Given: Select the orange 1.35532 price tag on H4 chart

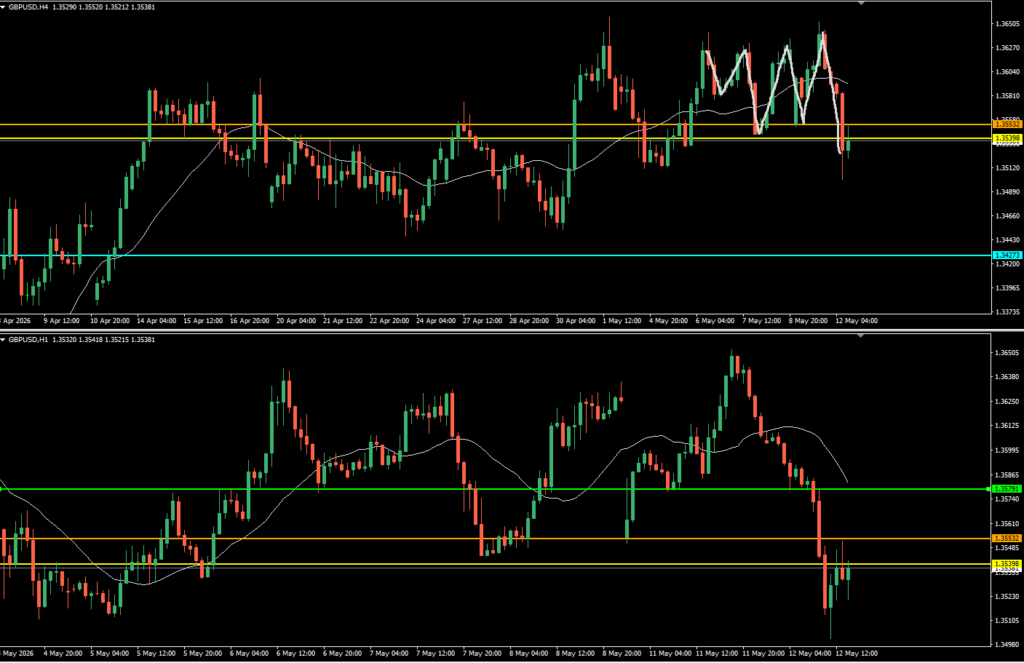Looking at the screenshot, I should 1007,124.
